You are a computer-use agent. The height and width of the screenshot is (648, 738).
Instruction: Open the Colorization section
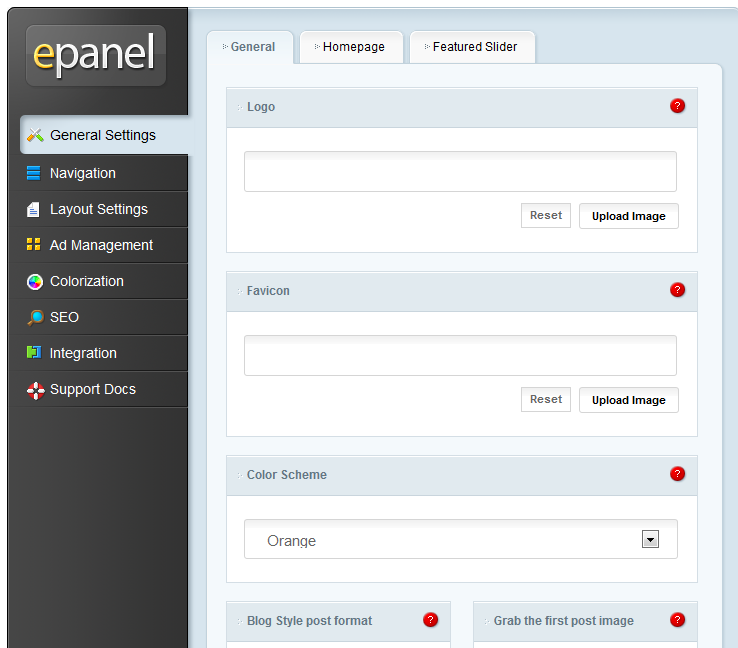pos(98,281)
